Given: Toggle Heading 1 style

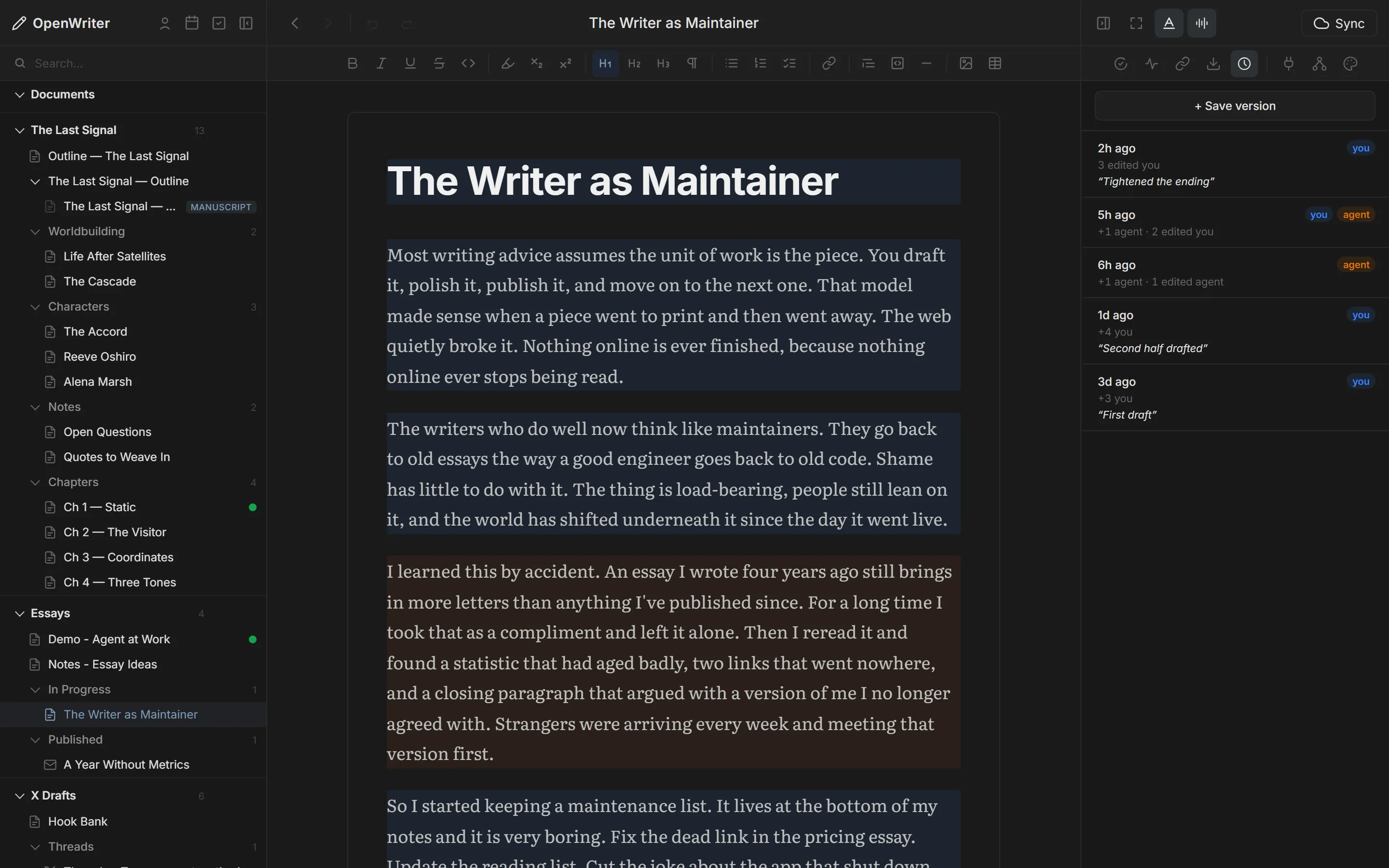Looking at the screenshot, I should 606,63.
